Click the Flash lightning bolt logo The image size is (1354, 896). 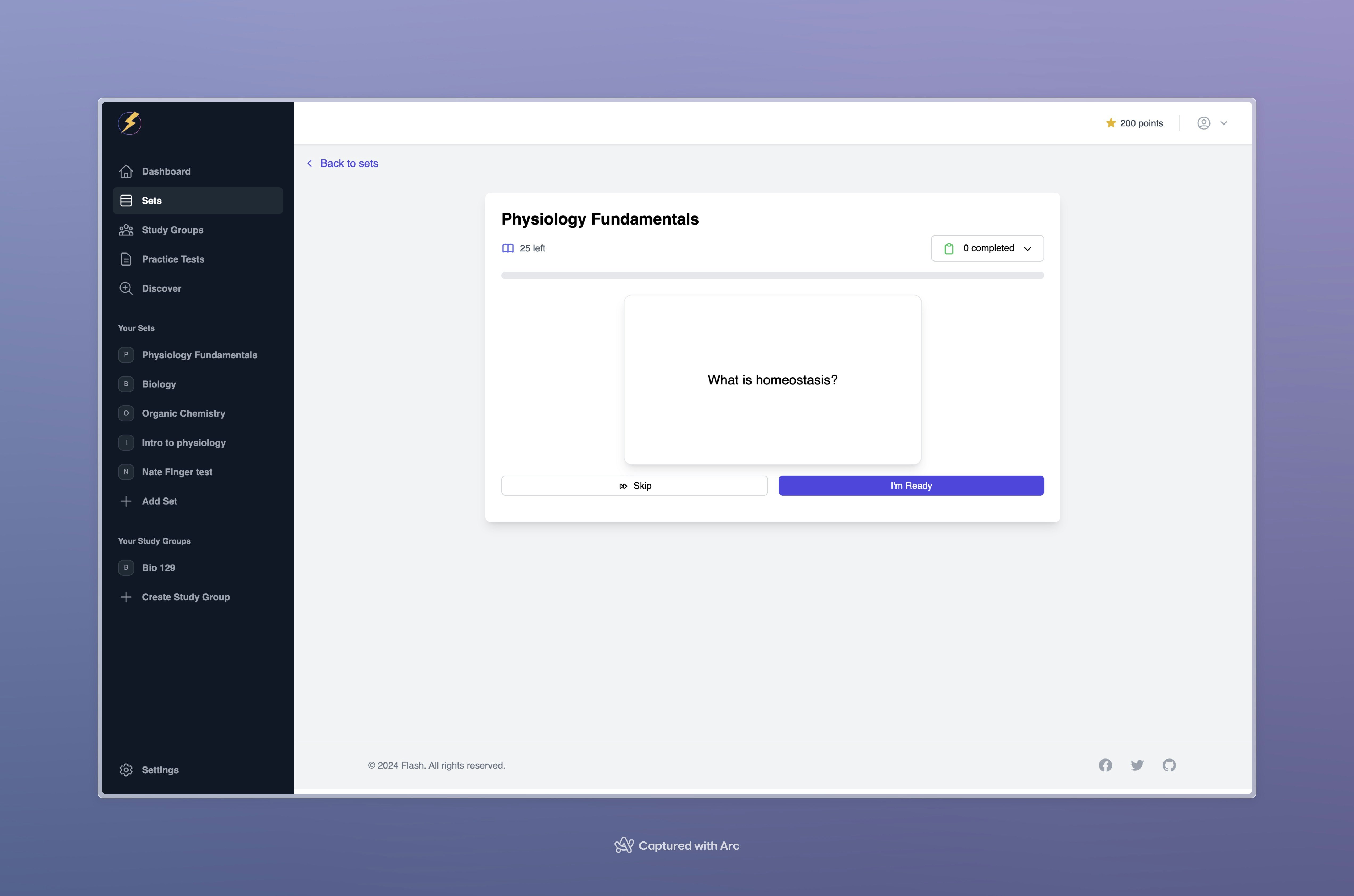[x=130, y=123]
